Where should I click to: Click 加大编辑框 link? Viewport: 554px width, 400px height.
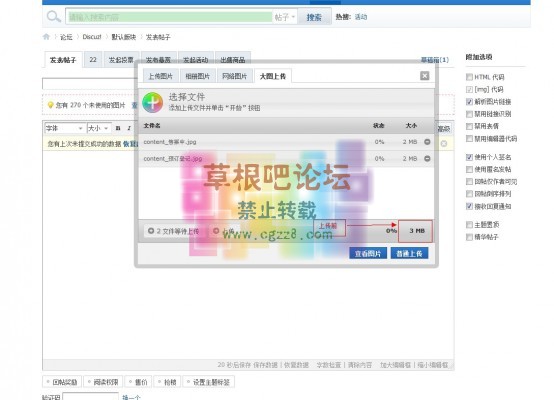click(395, 365)
